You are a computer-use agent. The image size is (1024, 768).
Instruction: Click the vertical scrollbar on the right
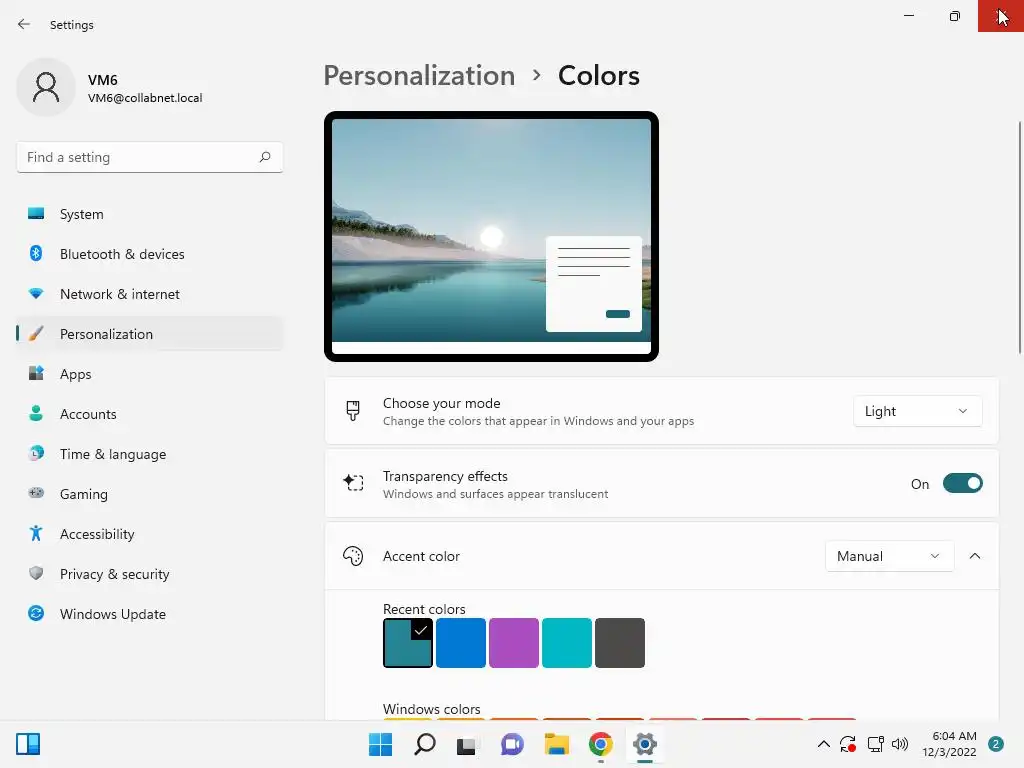pos(1019,238)
